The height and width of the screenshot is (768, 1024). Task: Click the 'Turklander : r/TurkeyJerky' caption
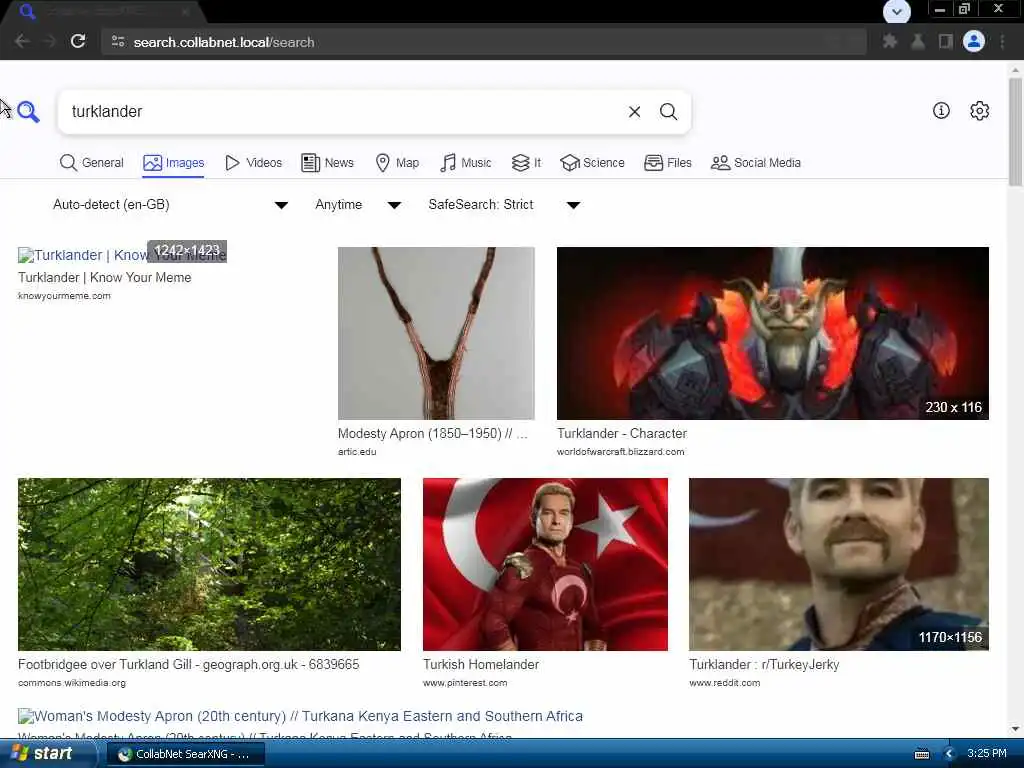pyautogui.click(x=764, y=664)
